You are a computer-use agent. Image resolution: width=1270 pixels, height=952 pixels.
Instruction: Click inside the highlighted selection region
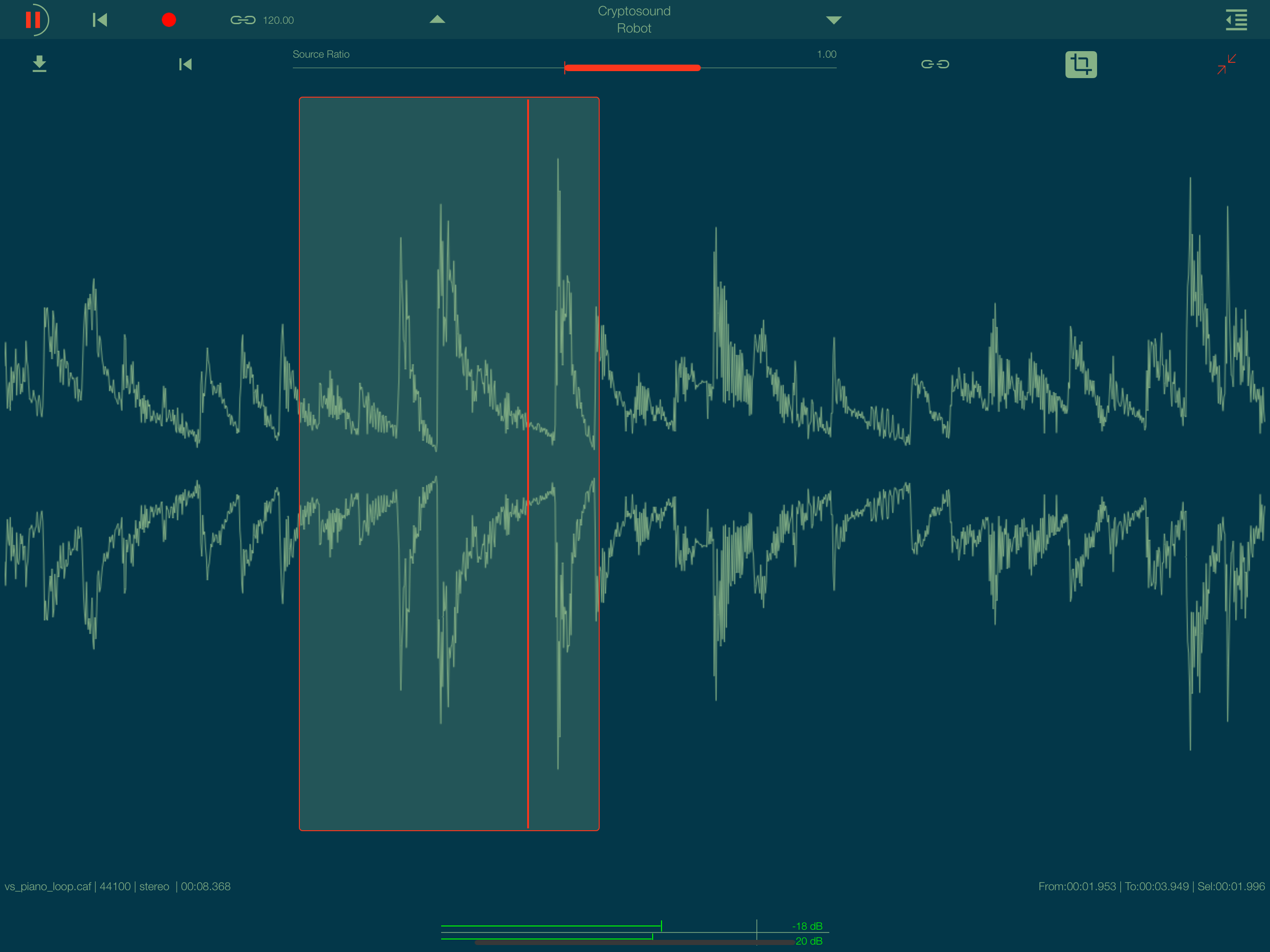(449, 464)
